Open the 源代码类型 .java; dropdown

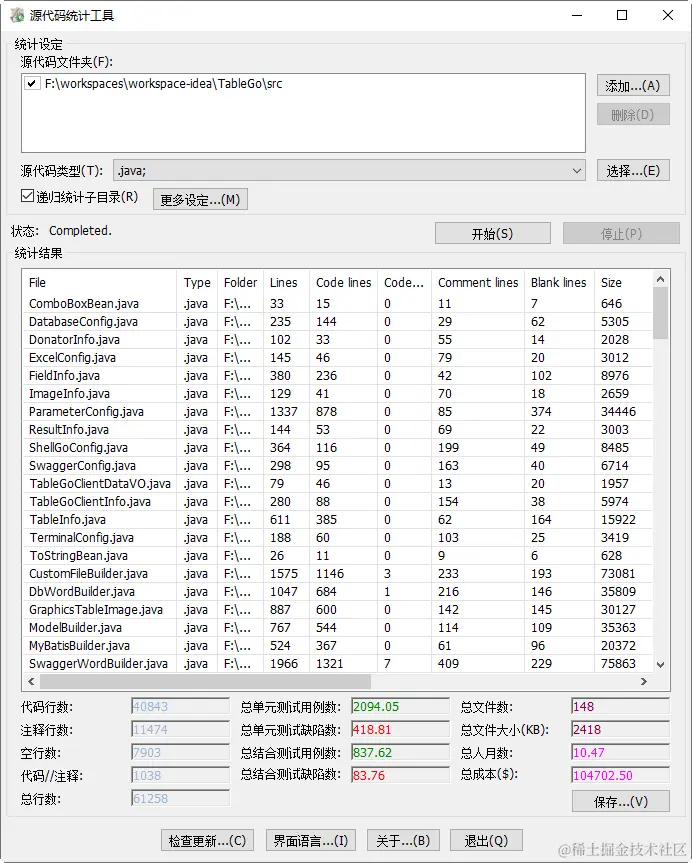[x=349, y=171]
